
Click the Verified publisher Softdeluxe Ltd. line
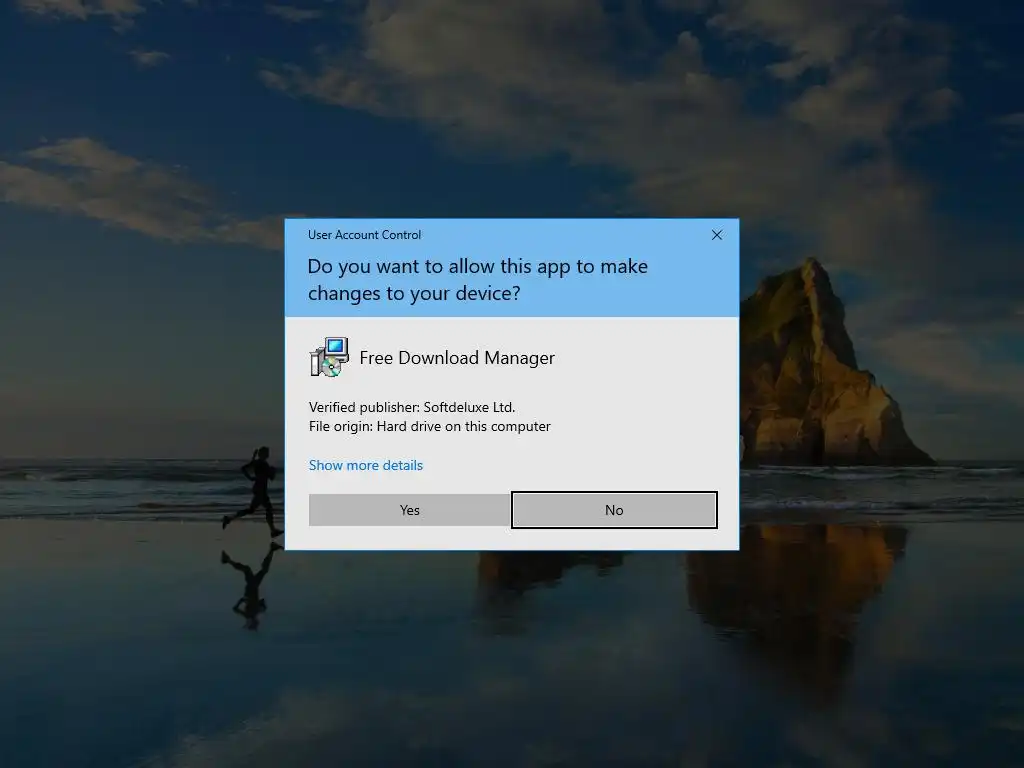412,407
